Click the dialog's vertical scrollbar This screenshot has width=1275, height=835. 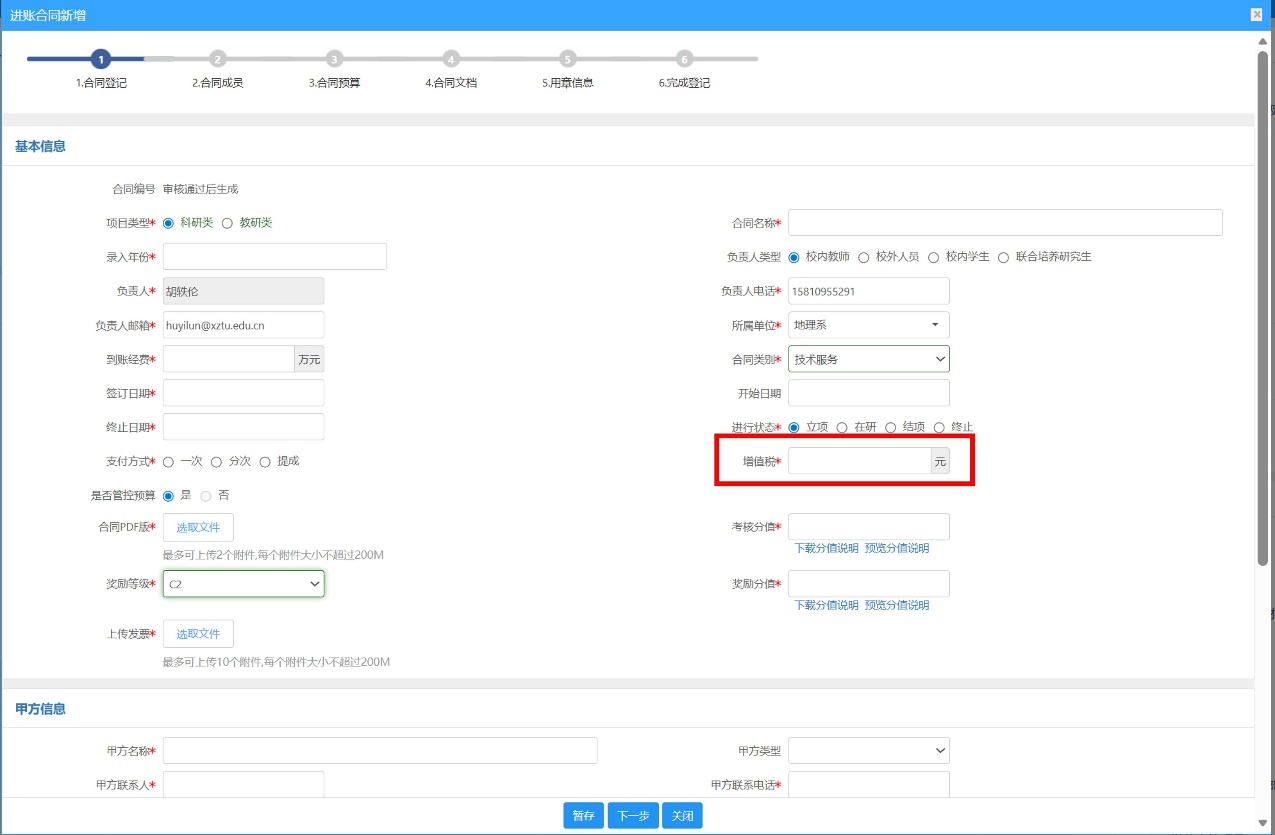point(1263,300)
